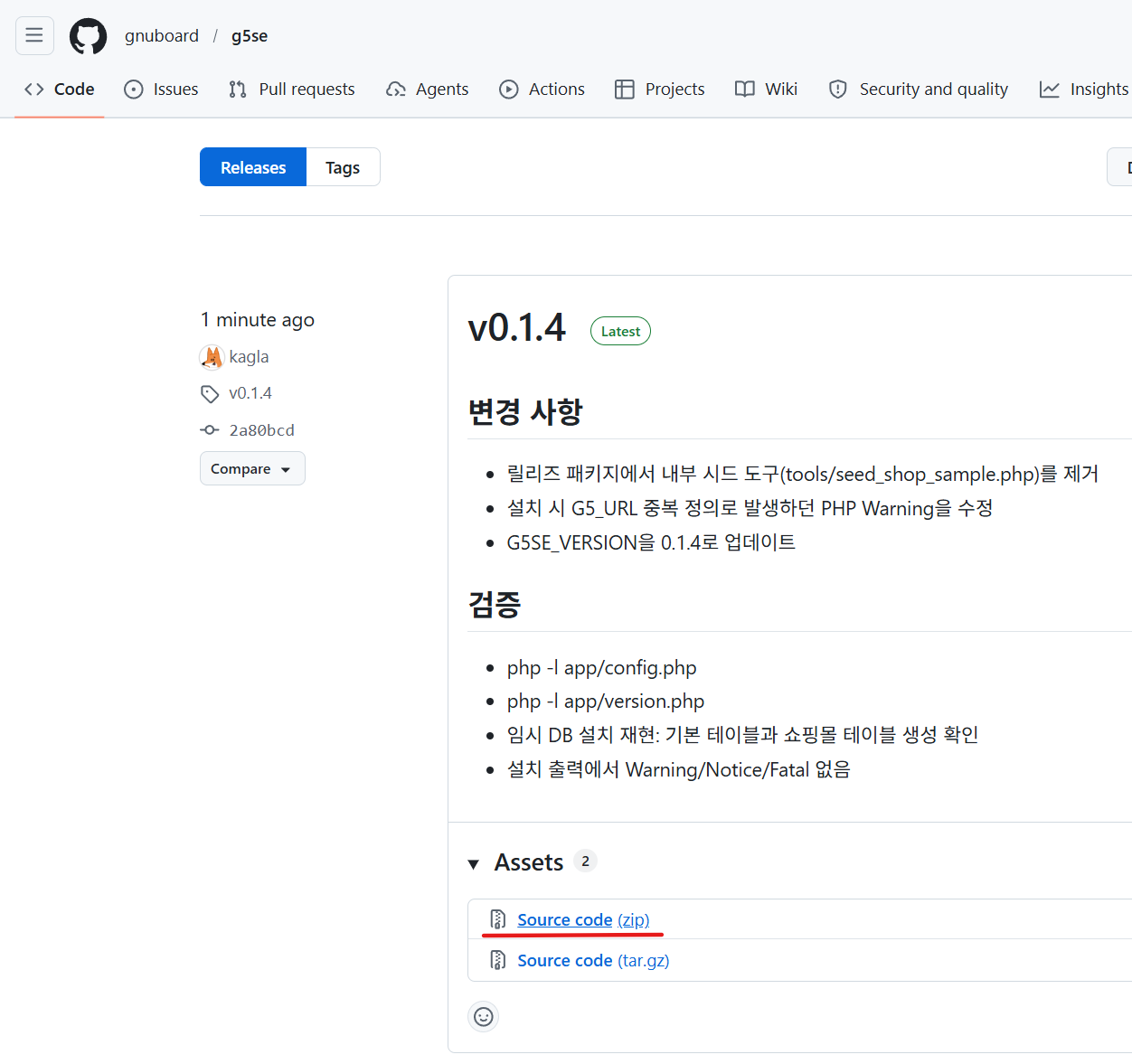Expand the Compare dropdown
This screenshot has height=1064, width=1132.
(252, 468)
